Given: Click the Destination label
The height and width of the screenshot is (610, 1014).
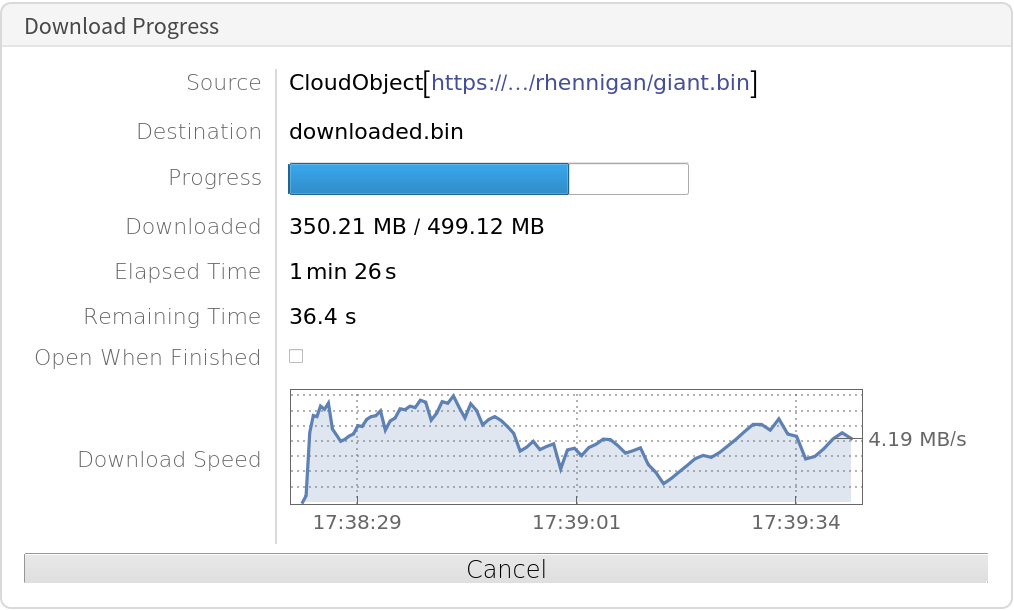Looking at the screenshot, I should point(198,132).
